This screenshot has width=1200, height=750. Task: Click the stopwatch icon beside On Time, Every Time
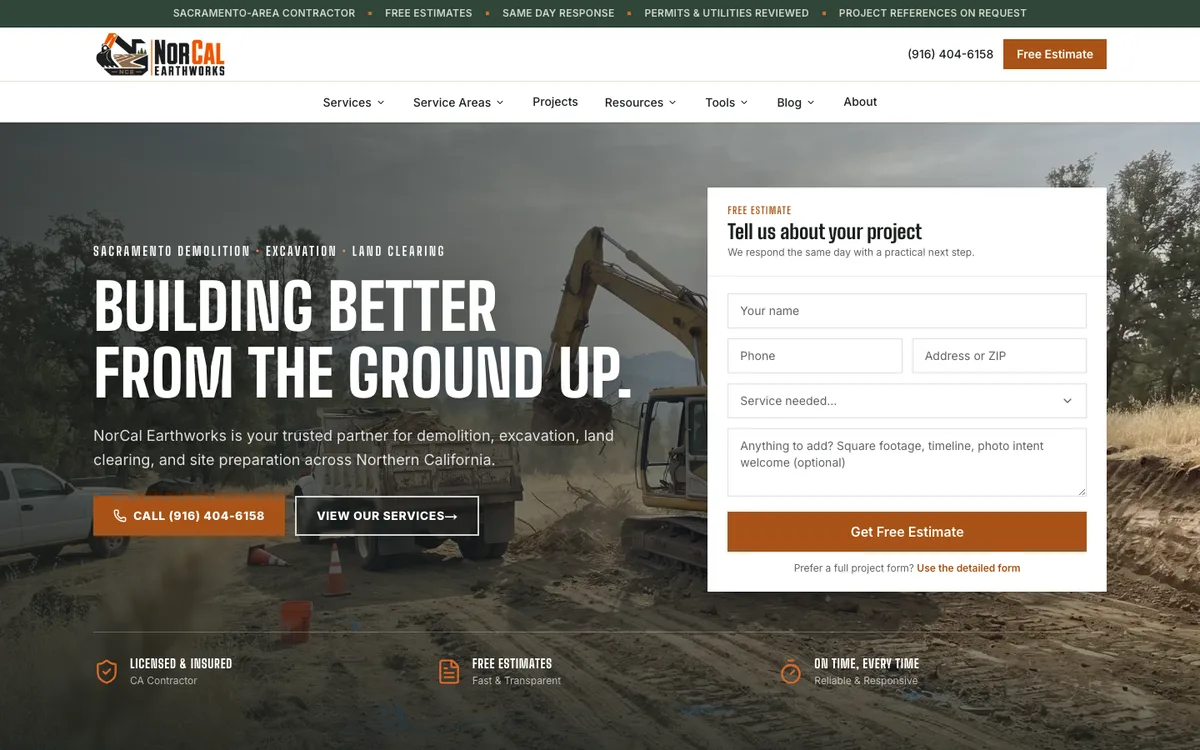[x=790, y=671]
